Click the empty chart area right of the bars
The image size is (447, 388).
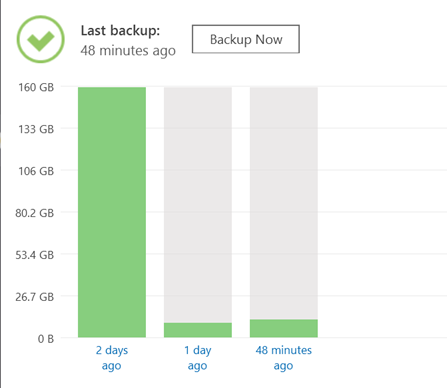382,212
